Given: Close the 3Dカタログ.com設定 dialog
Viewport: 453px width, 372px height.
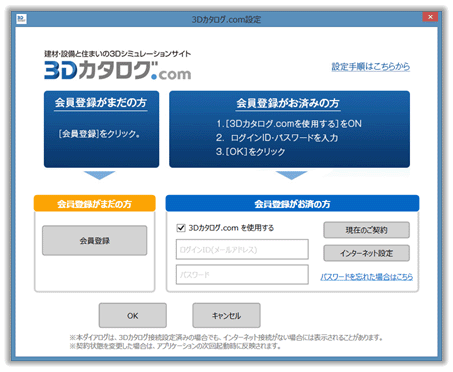Looking at the screenshot, I should (430, 17).
